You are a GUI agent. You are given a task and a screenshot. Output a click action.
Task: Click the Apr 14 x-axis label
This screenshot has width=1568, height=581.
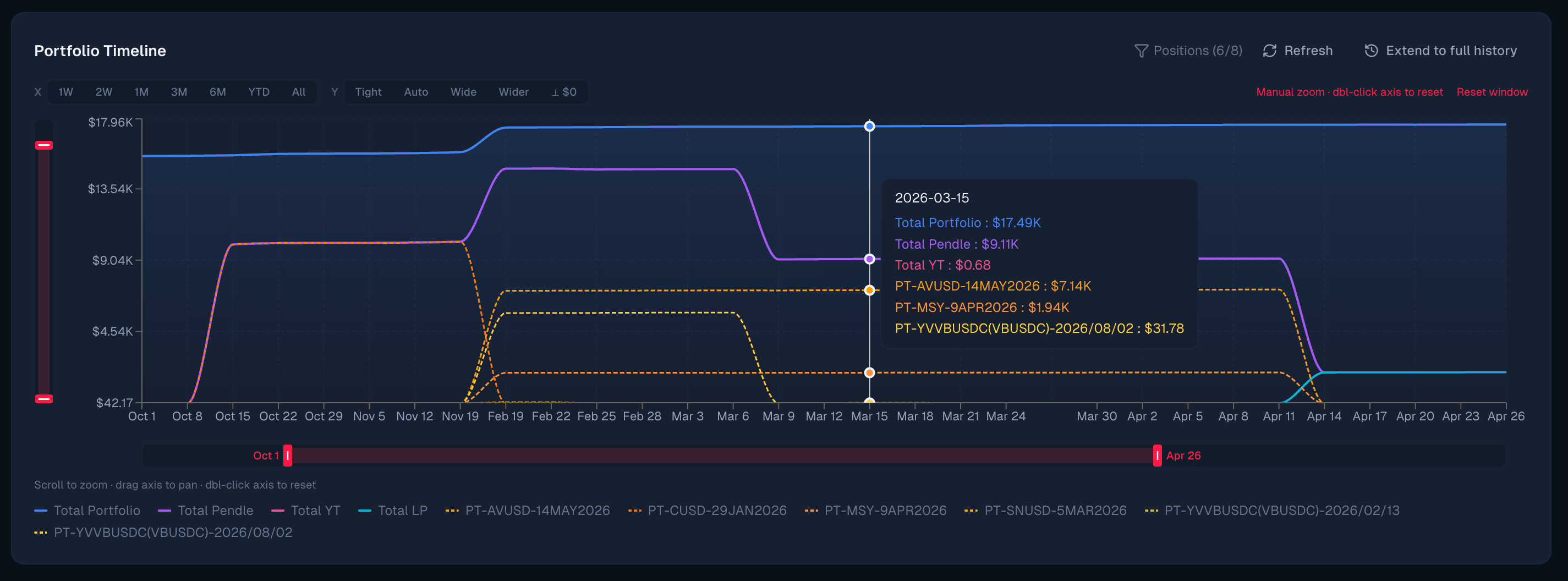[x=1324, y=416]
